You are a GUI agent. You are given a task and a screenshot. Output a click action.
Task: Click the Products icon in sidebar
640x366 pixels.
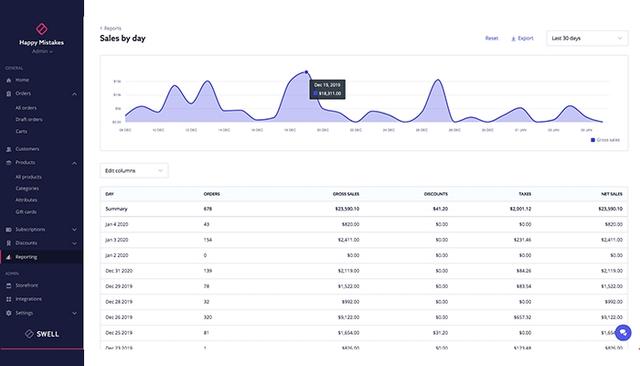click(x=9, y=163)
